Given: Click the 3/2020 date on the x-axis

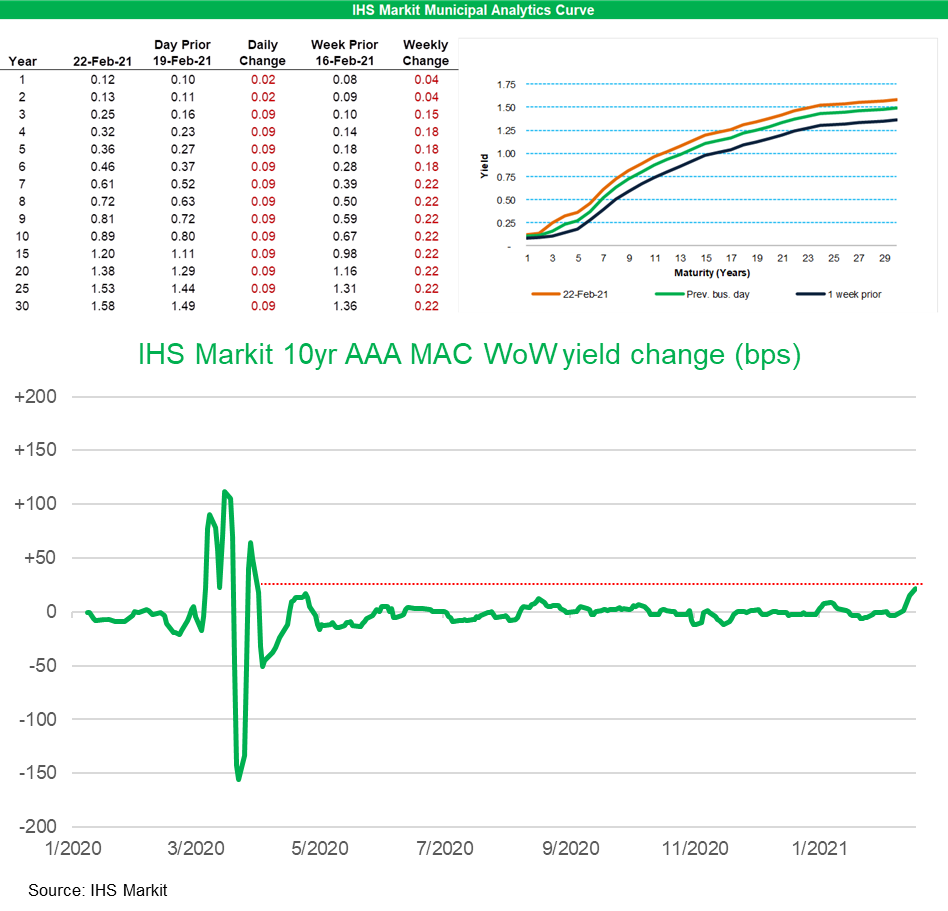Looking at the screenshot, I should [196, 848].
